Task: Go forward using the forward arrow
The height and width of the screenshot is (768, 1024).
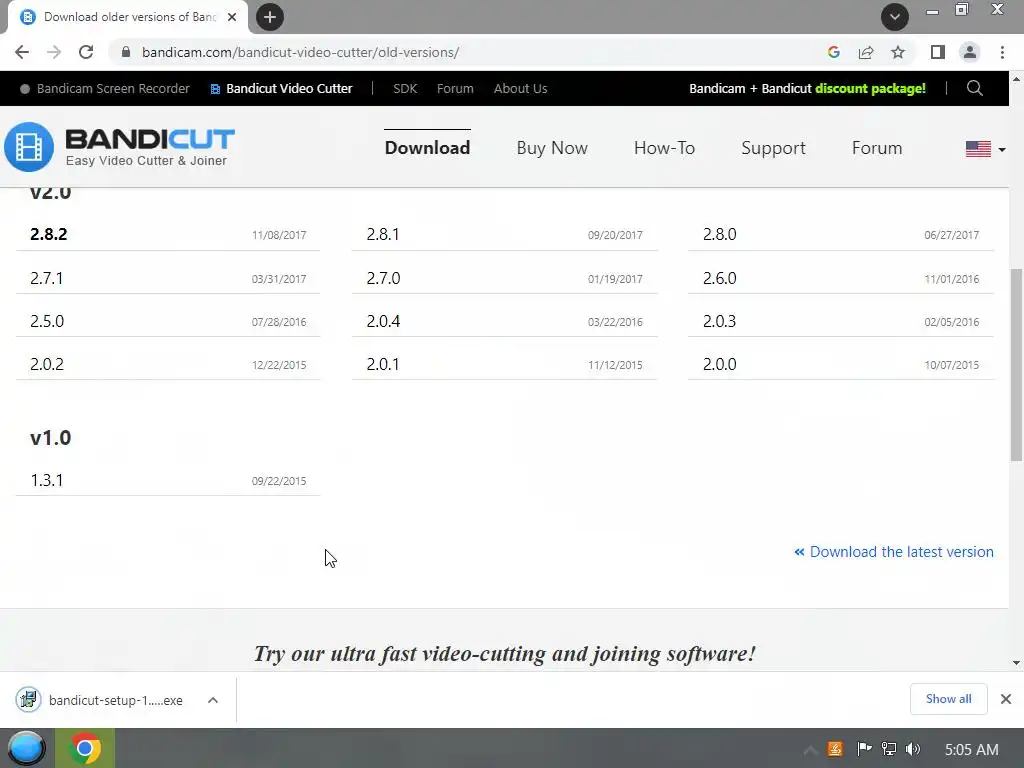Action: click(x=54, y=52)
